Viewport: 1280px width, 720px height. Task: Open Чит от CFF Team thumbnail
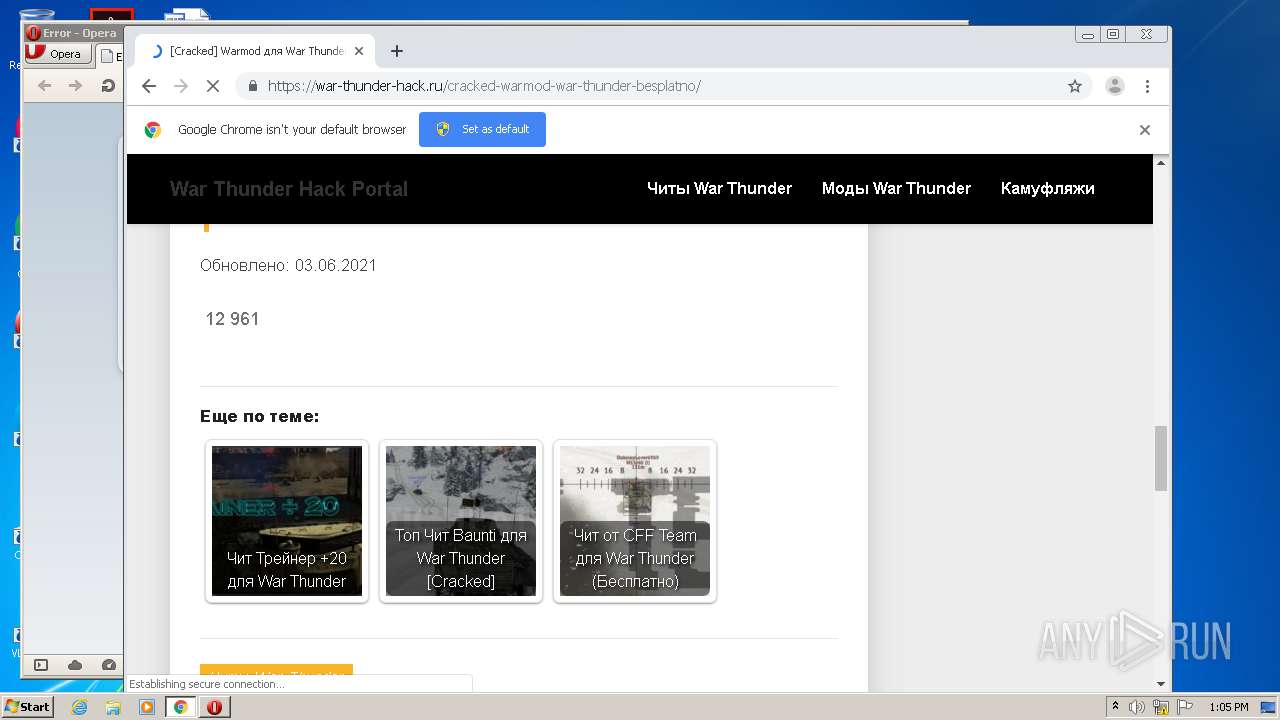(x=635, y=521)
